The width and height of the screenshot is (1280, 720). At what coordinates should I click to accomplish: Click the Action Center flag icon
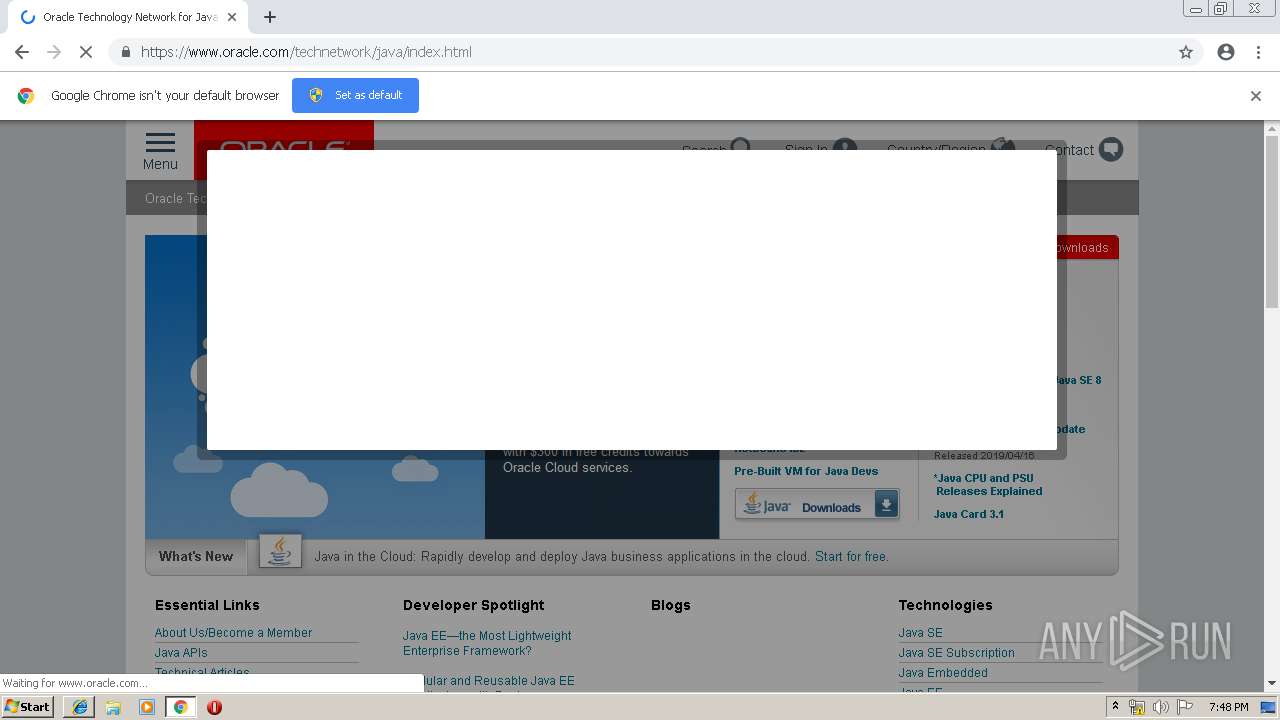click(x=1185, y=707)
